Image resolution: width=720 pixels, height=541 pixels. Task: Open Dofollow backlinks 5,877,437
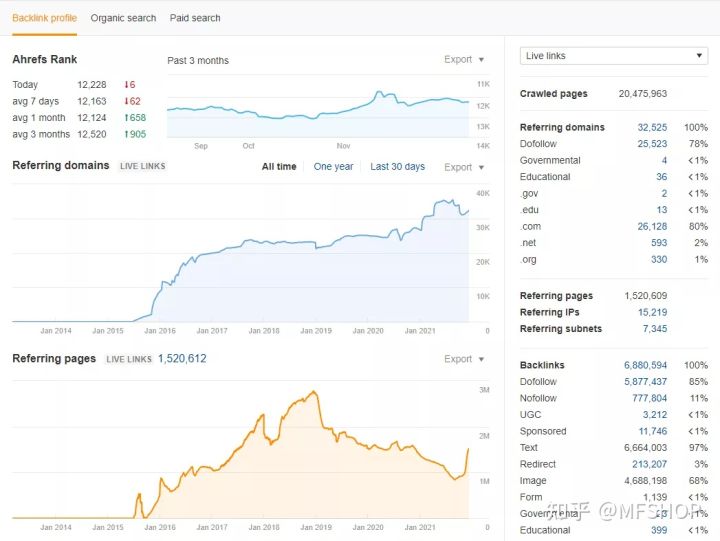point(645,382)
